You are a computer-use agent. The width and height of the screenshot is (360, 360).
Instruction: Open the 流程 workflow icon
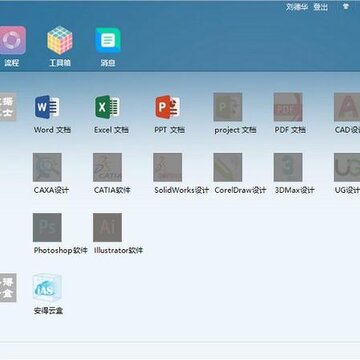click(x=12, y=40)
